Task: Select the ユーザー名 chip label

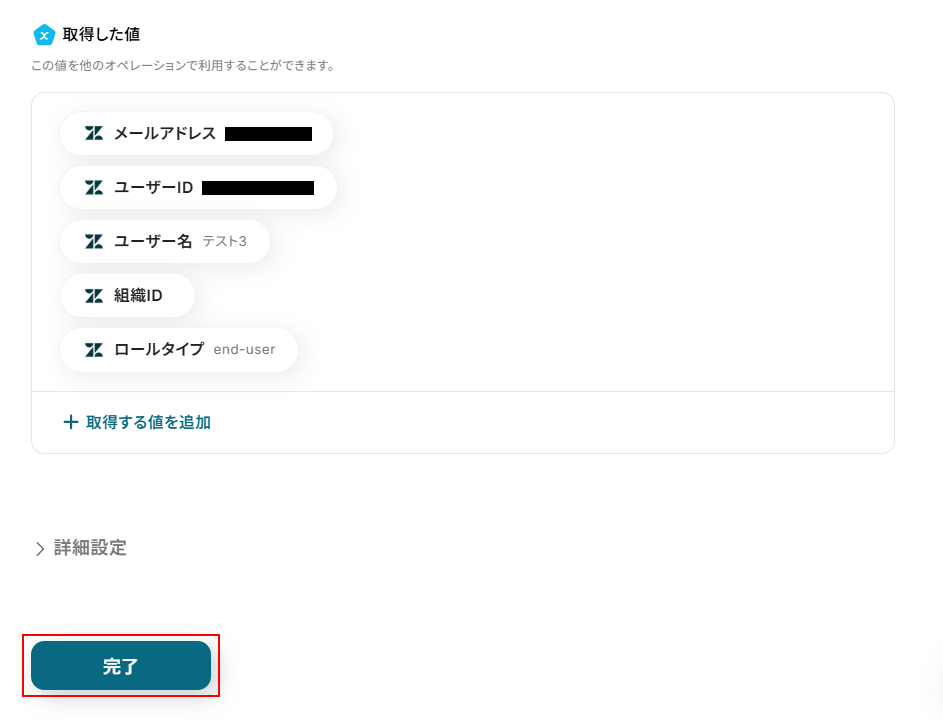Action: click(153, 241)
